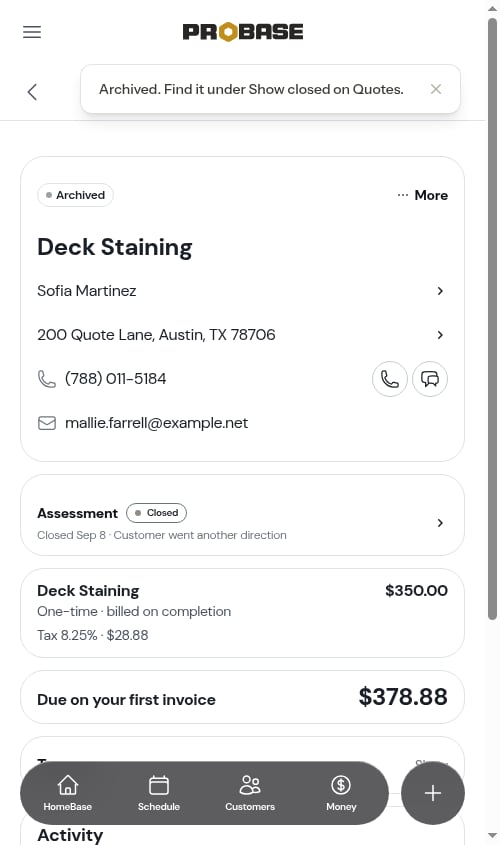The height and width of the screenshot is (845, 500).
Task: Click the $350.00 price
Action: coord(416,591)
